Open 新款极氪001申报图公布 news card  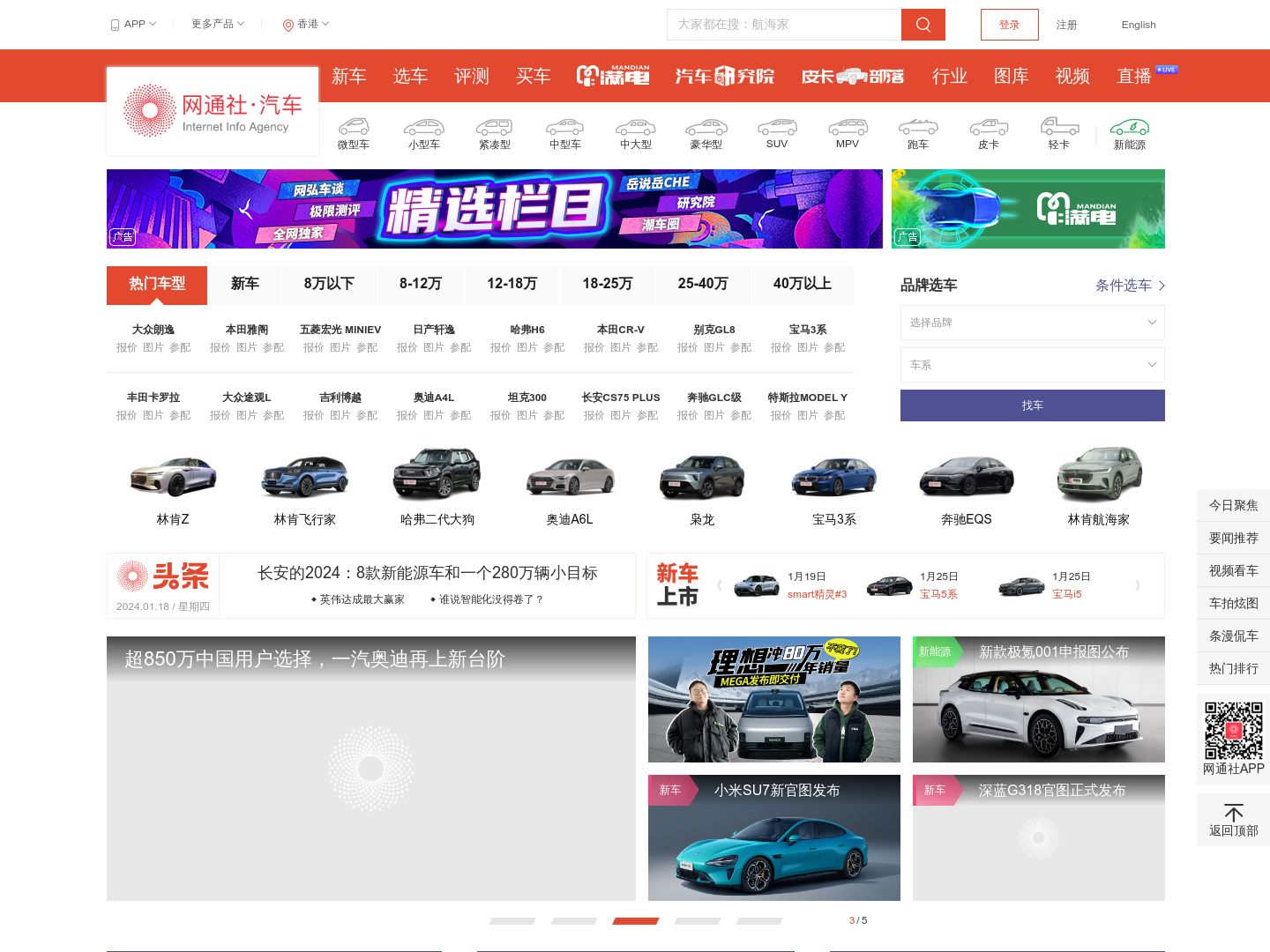pos(1039,699)
